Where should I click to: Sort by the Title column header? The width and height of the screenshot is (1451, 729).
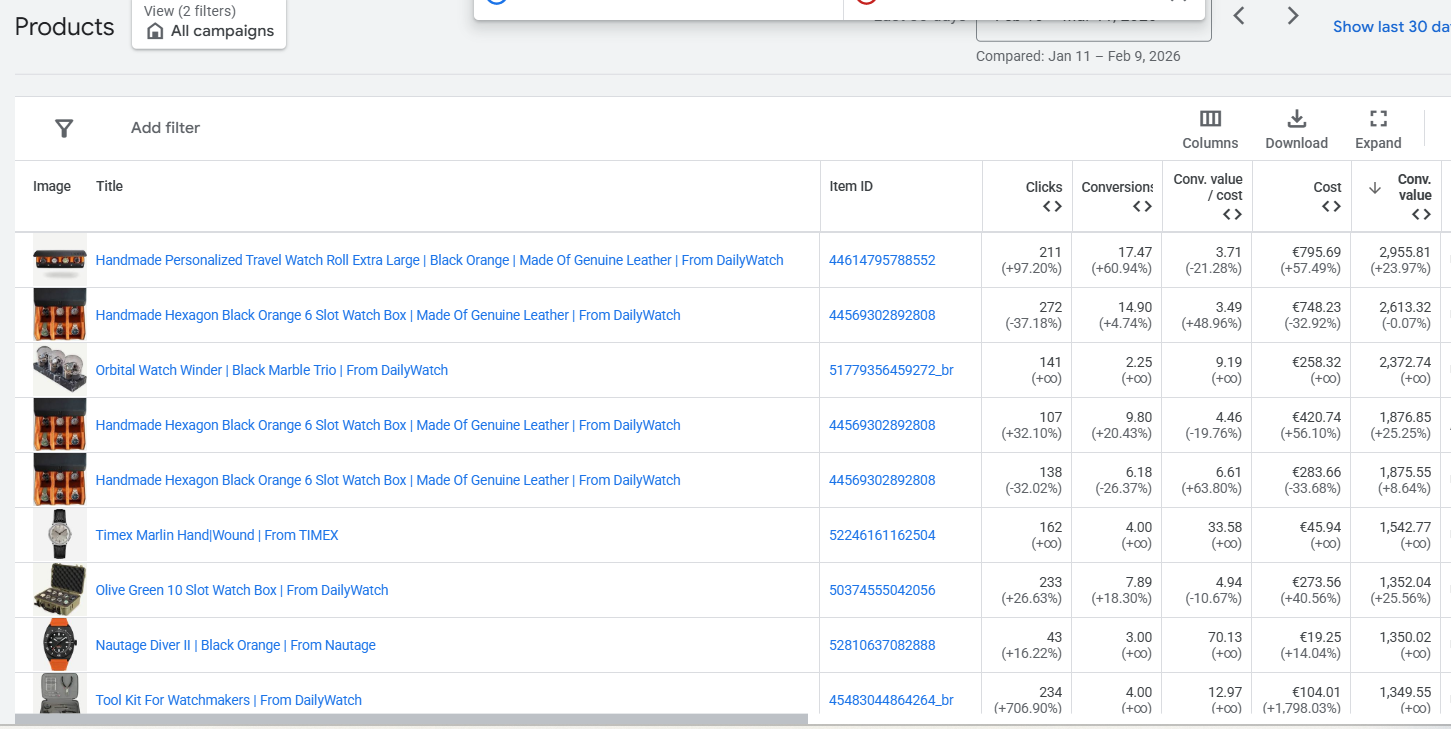[x=109, y=186]
